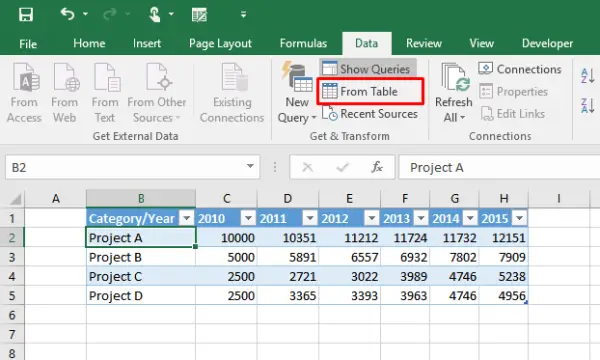
Task: Click the Save icon in quick access toolbar
Action: click(x=26, y=15)
